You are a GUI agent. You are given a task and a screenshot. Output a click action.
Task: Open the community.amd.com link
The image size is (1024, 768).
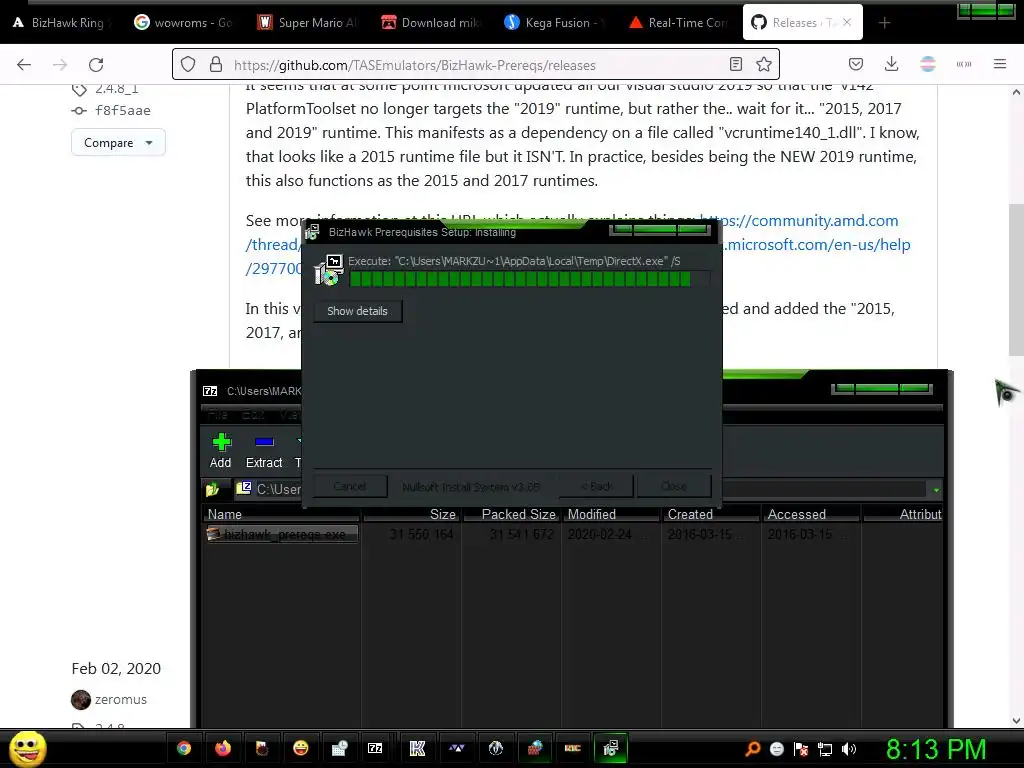point(799,221)
